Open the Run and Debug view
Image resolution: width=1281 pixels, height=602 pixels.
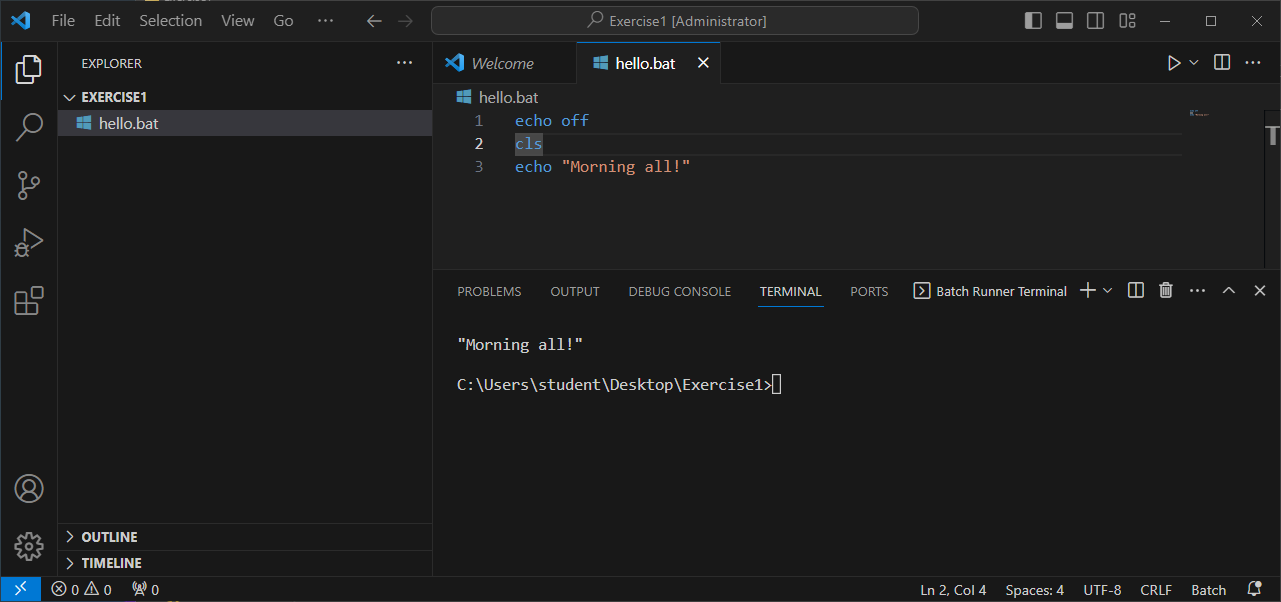click(x=29, y=243)
